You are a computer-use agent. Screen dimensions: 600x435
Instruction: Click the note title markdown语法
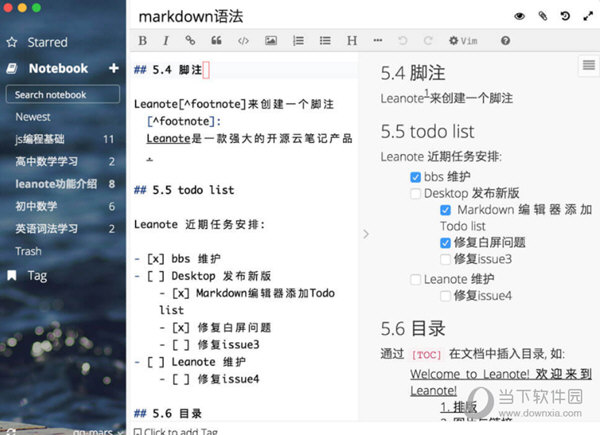point(191,16)
